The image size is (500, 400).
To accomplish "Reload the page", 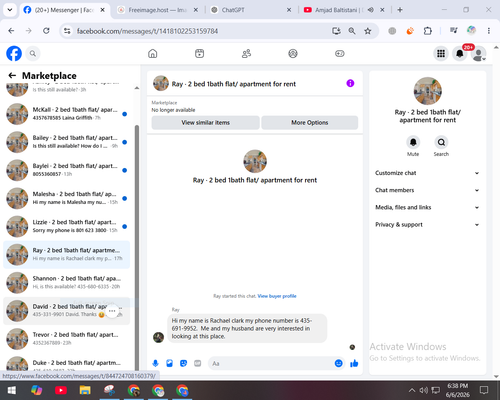I will tap(46, 31).
